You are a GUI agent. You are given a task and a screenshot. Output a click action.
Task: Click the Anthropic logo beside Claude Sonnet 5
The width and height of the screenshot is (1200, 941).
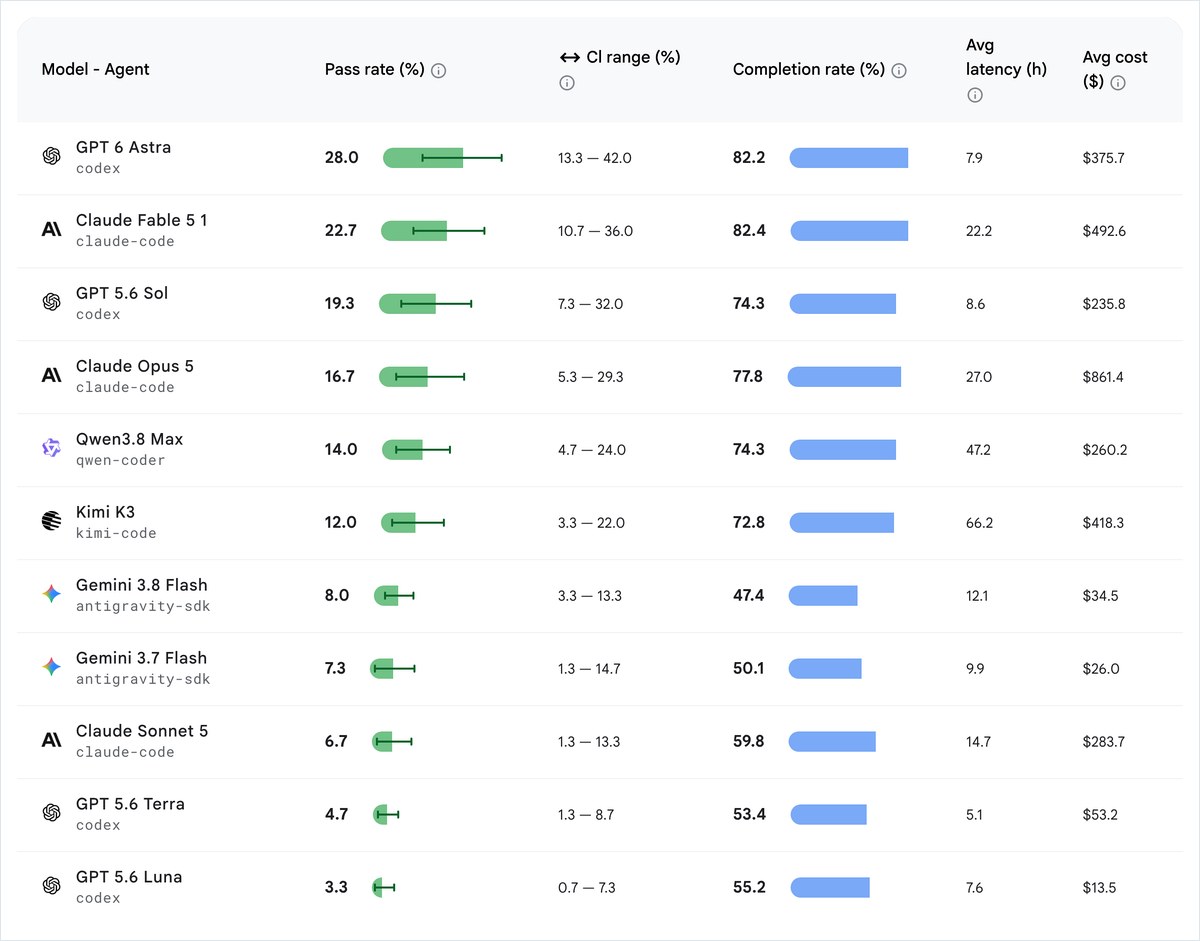tap(51, 741)
